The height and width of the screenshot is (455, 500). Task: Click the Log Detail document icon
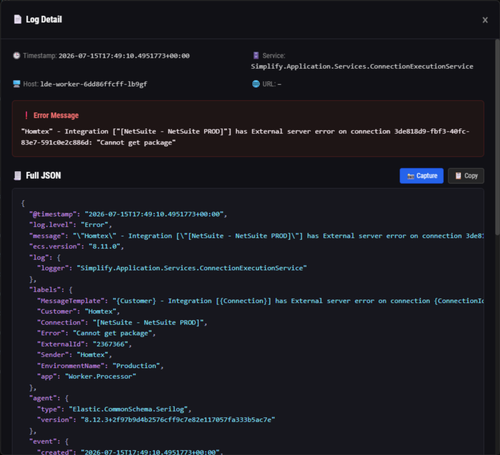coord(18,19)
